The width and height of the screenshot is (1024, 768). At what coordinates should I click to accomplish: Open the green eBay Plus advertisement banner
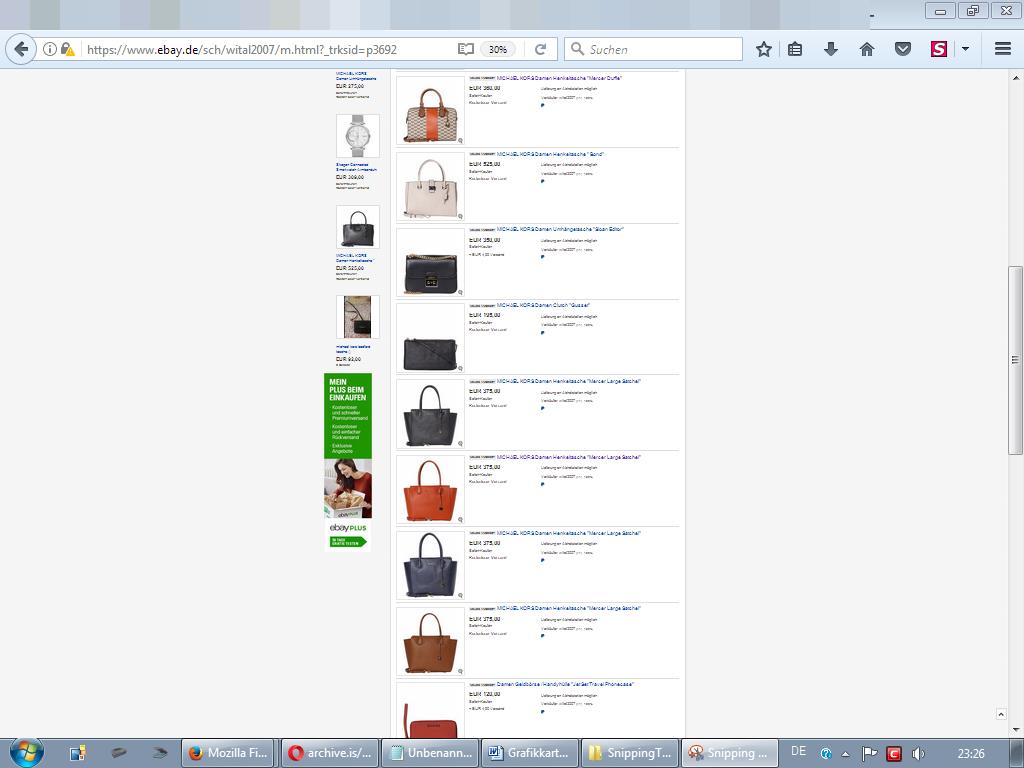click(348, 462)
